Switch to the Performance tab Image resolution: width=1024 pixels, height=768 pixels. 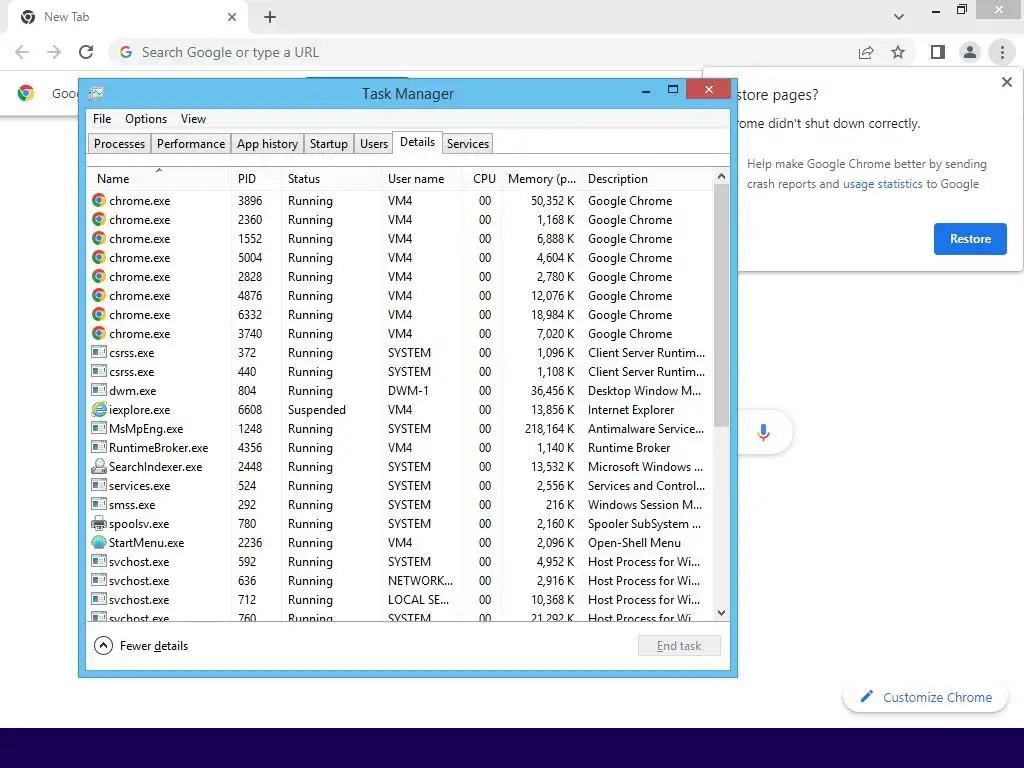tap(191, 144)
